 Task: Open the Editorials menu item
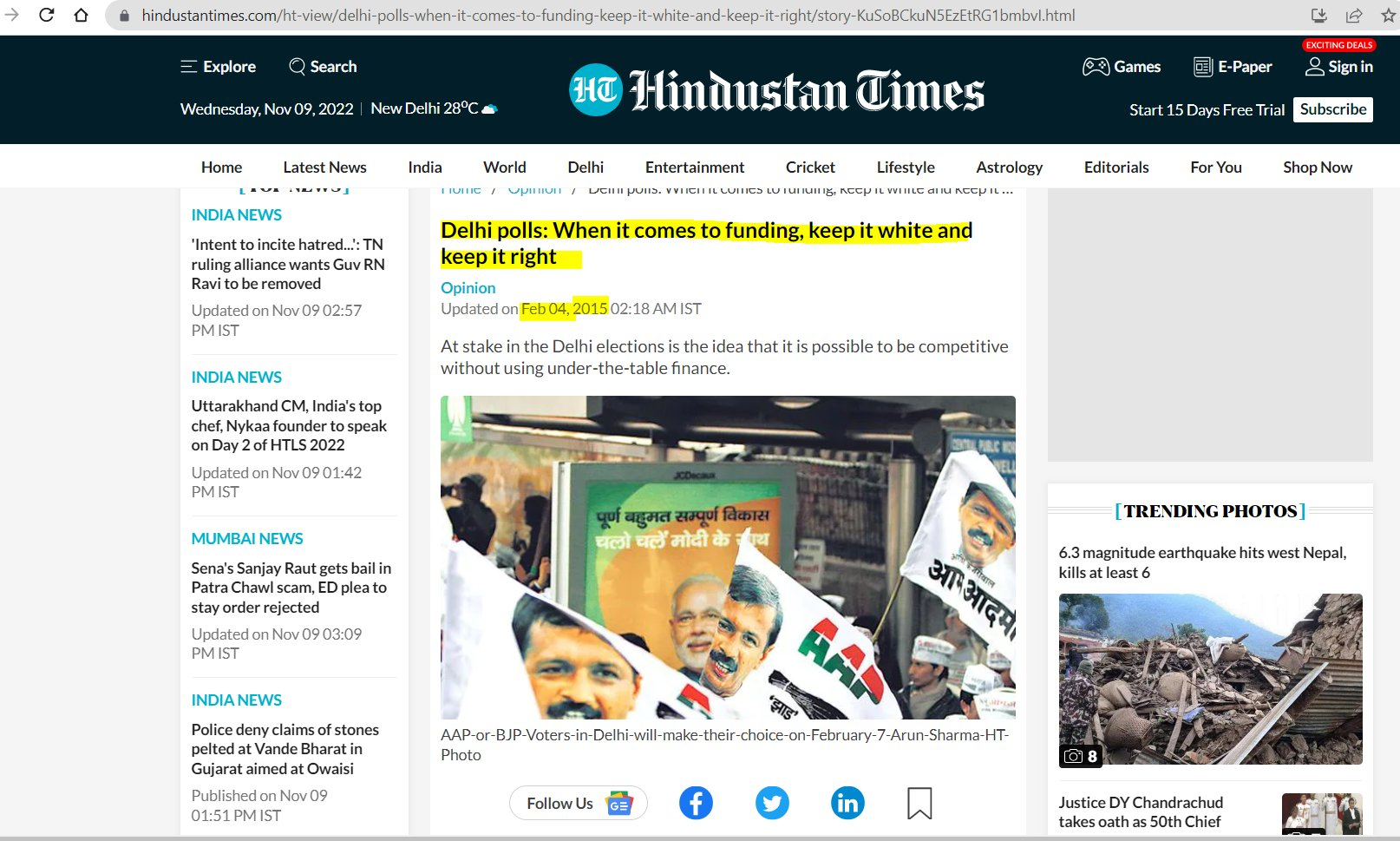pyautogui.click(x=1115, y=168)
